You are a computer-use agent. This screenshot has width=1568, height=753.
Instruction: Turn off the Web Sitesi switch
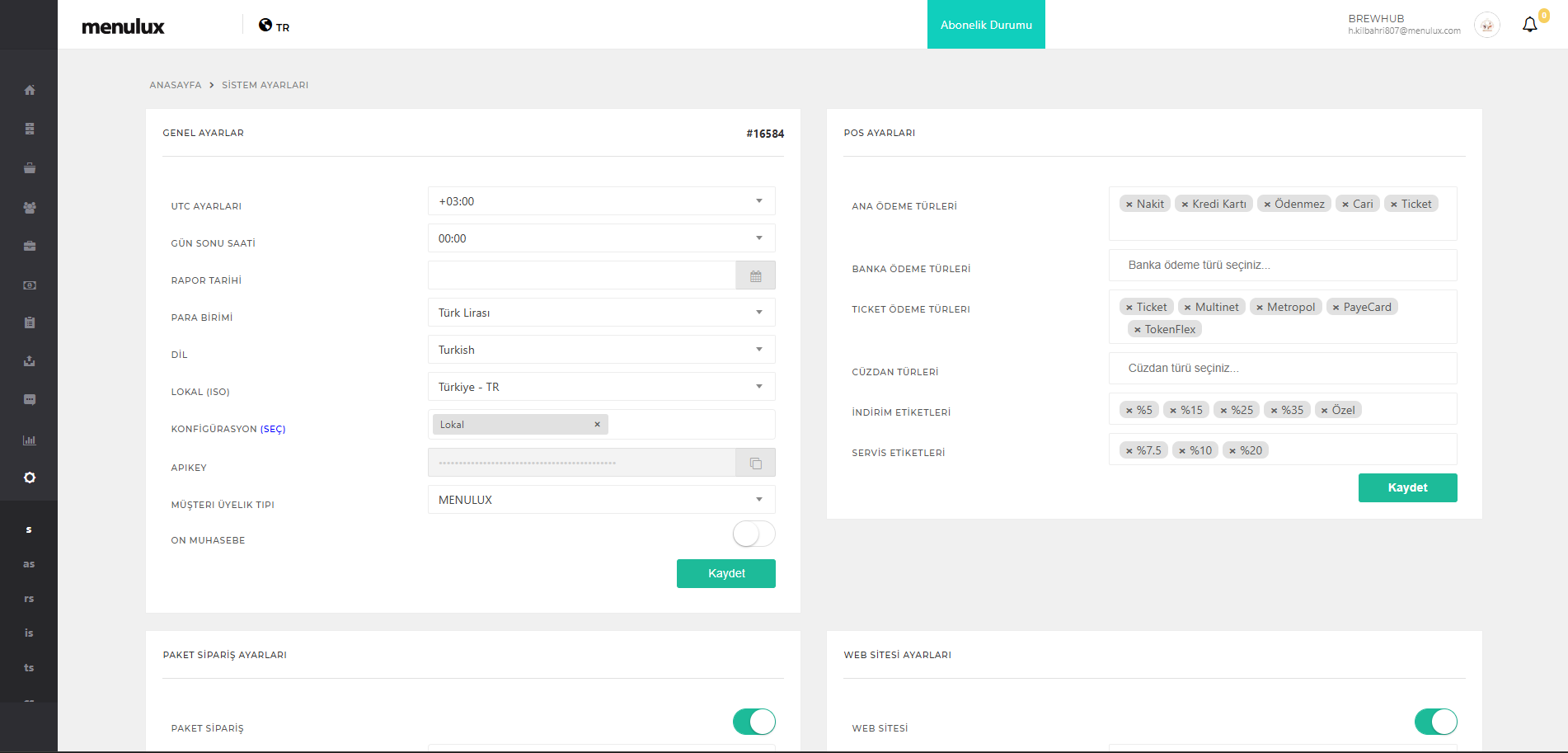[1435, 722]
